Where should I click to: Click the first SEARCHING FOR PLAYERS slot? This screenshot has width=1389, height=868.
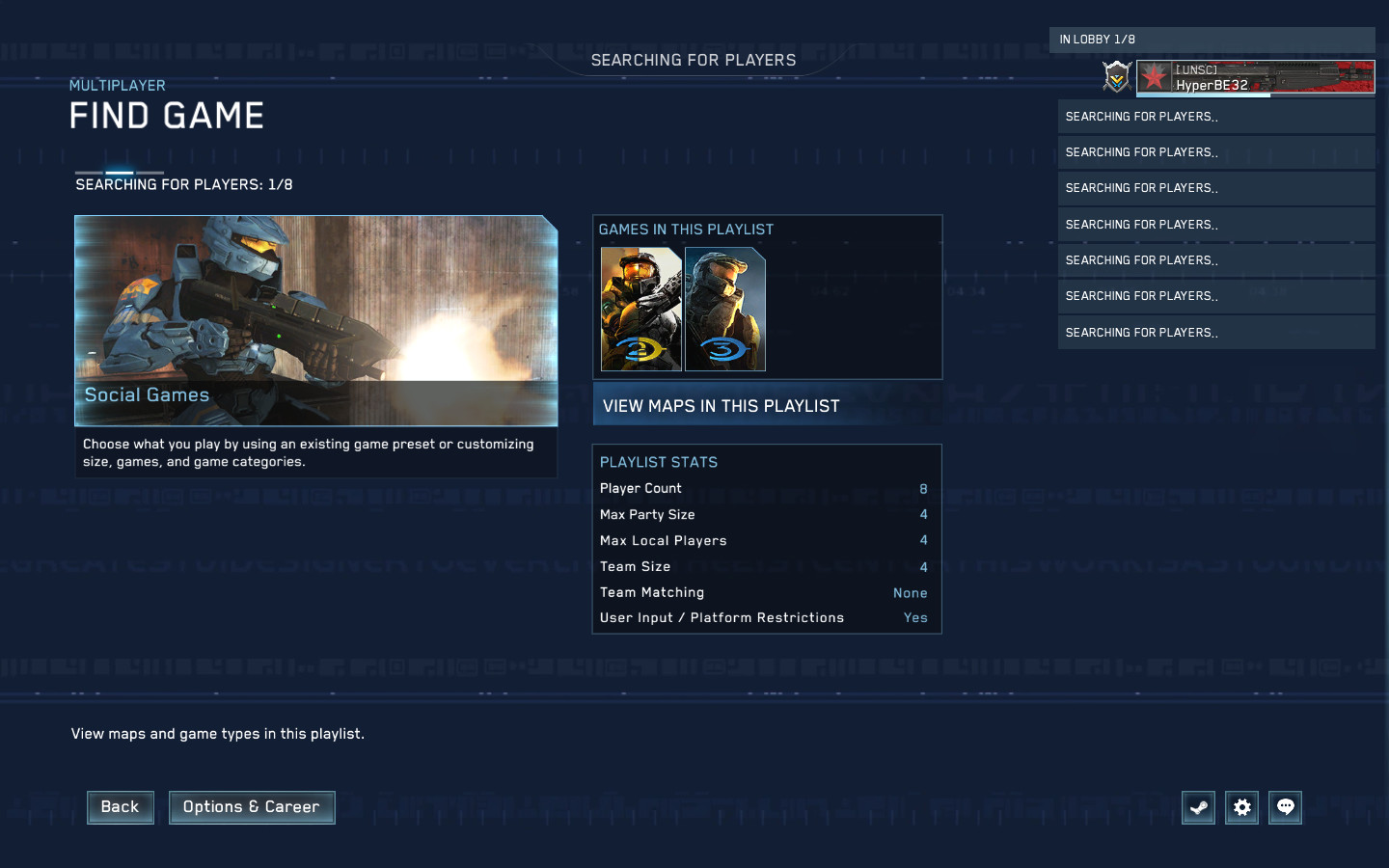click(1215, 116)
